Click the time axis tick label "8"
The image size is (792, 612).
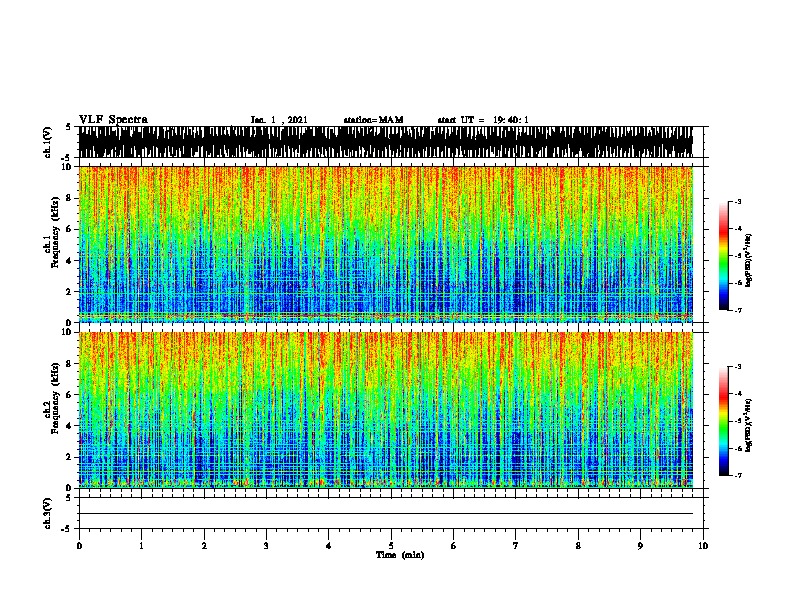coord(578,546)
